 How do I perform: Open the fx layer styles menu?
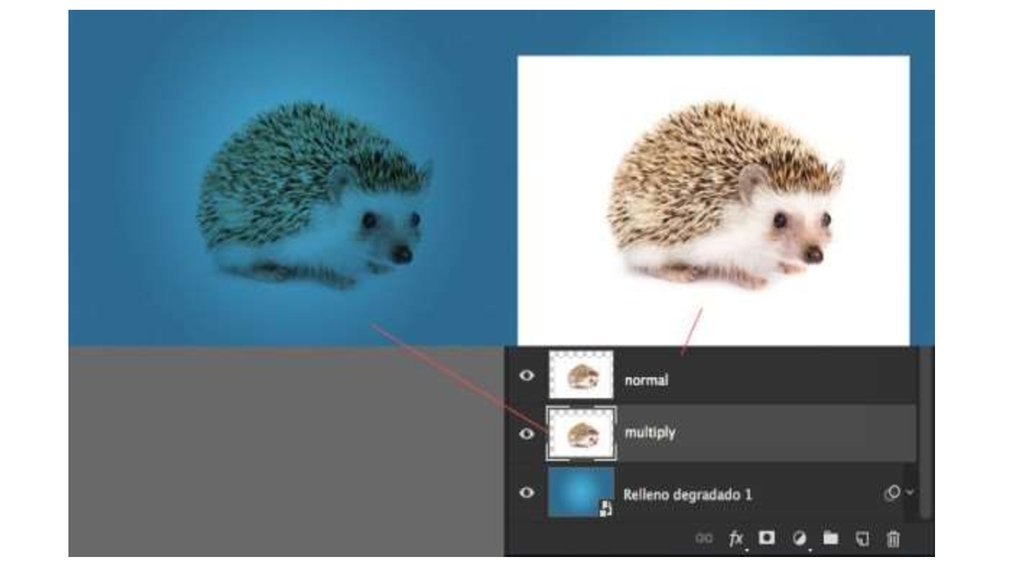736,539
